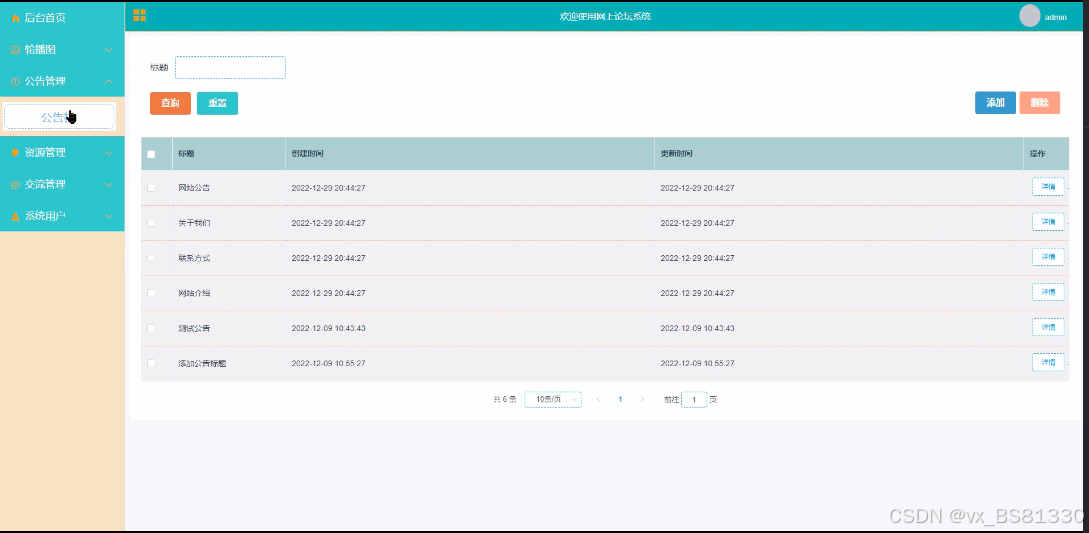Open 详情 for the 测试公告 row
The image size is (1089, 533).
click(1048, 327)
